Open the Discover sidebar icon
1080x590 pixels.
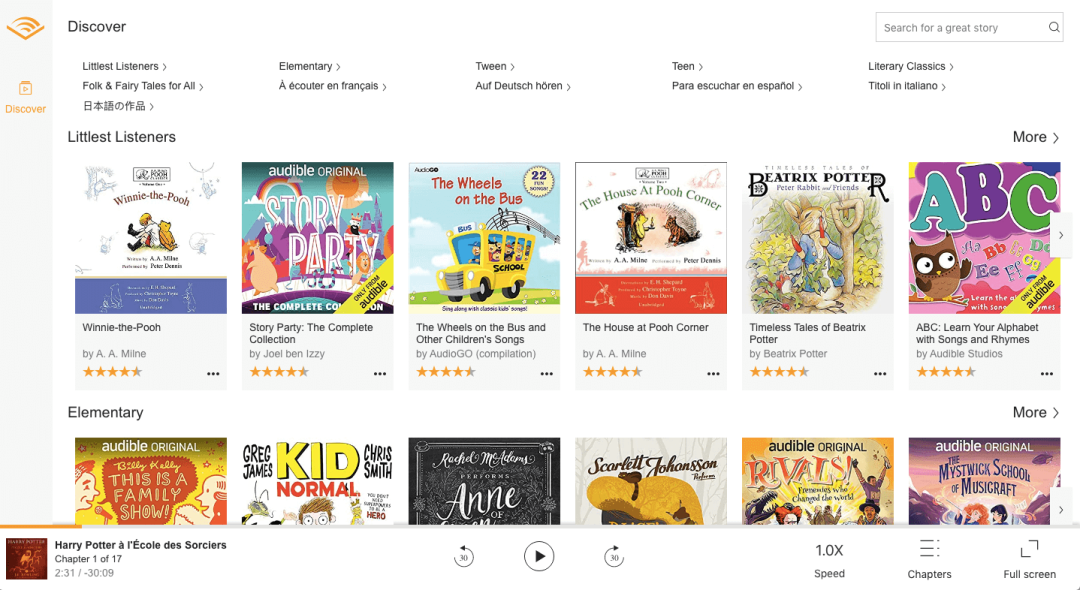25,88
